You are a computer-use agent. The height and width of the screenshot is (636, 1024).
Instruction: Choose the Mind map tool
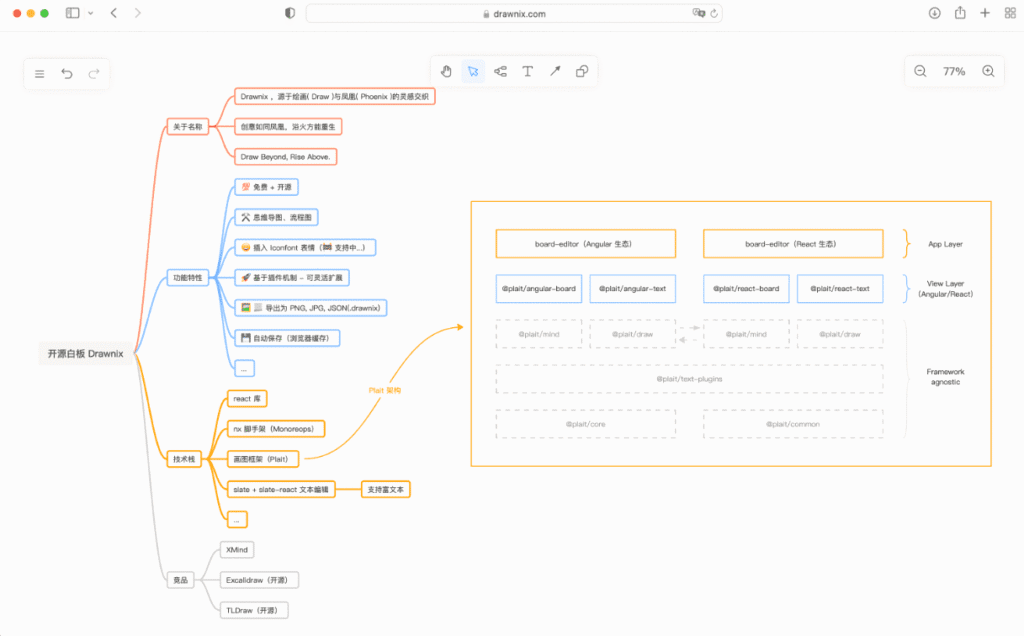(500, 71)
